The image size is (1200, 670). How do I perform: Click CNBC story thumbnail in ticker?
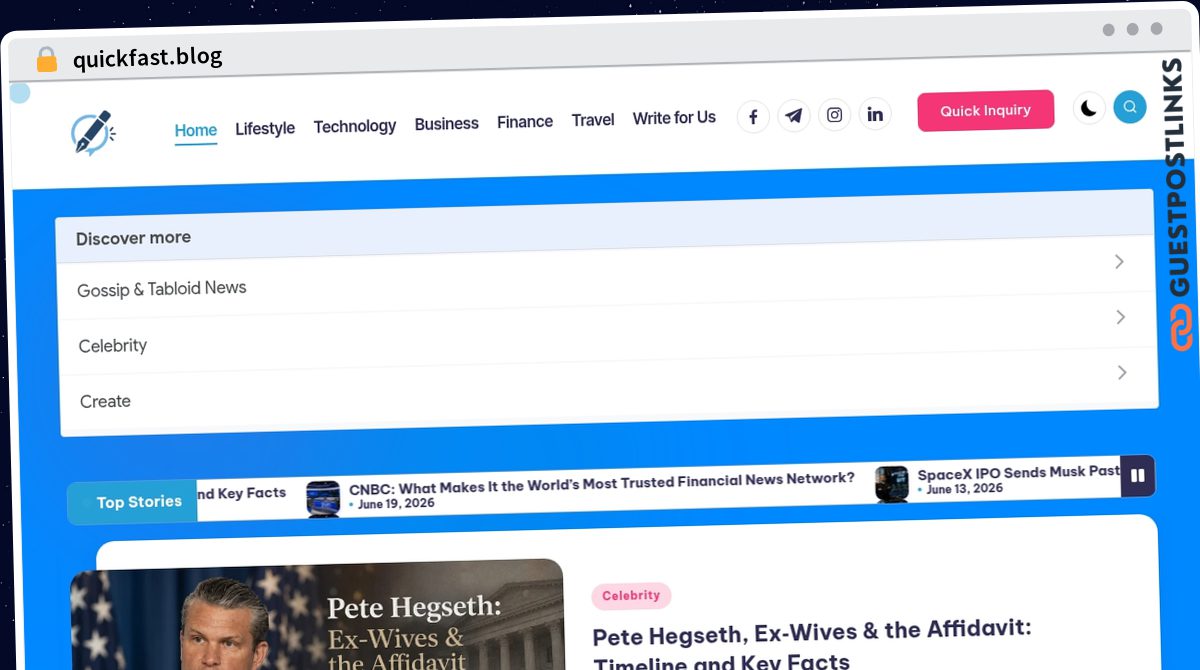(323, 498)
